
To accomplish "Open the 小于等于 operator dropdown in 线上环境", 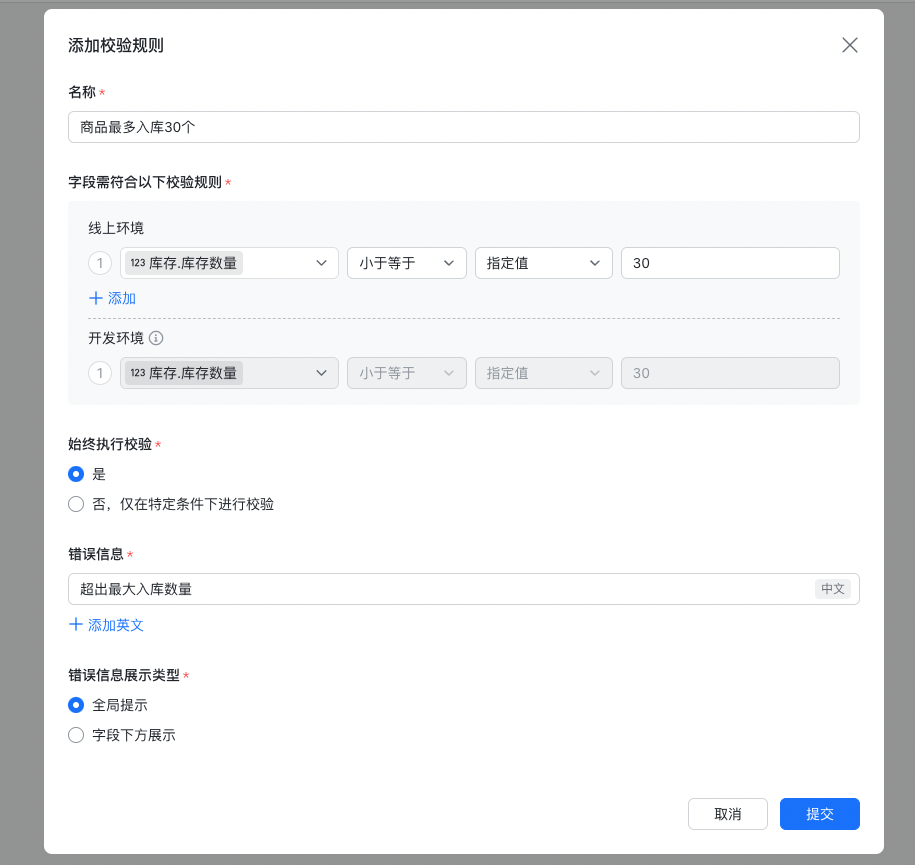I will [407, 263].
